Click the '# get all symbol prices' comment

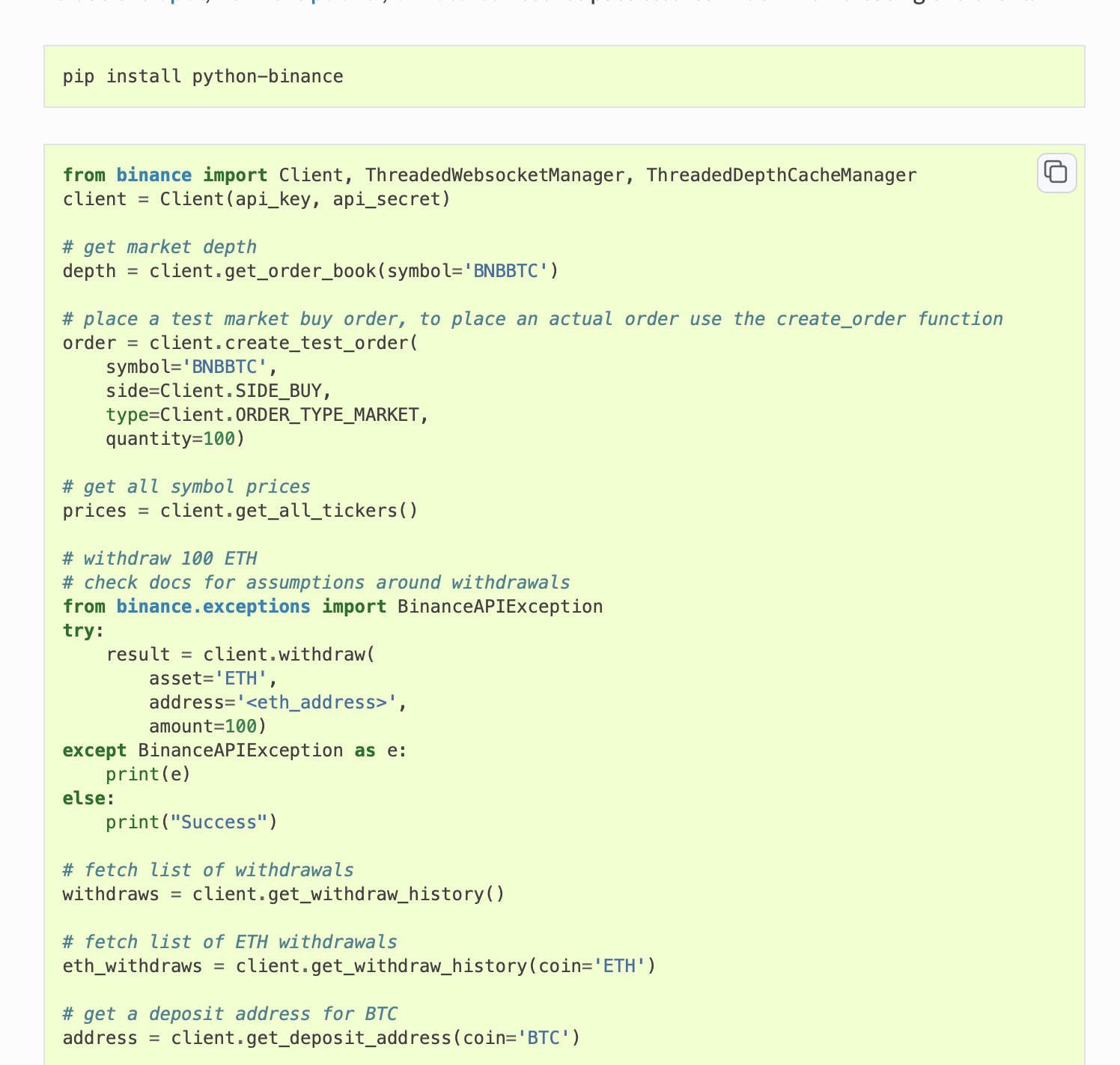(186, 487)
